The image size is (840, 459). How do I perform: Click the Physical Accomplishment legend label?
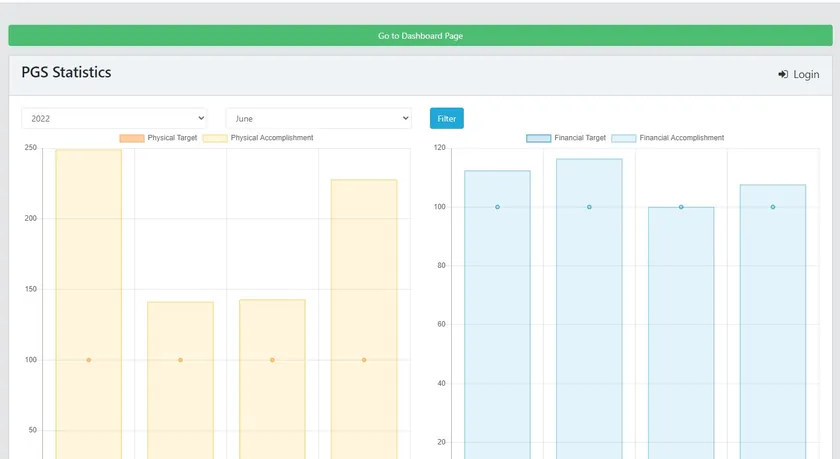click(x=272, y=138)
